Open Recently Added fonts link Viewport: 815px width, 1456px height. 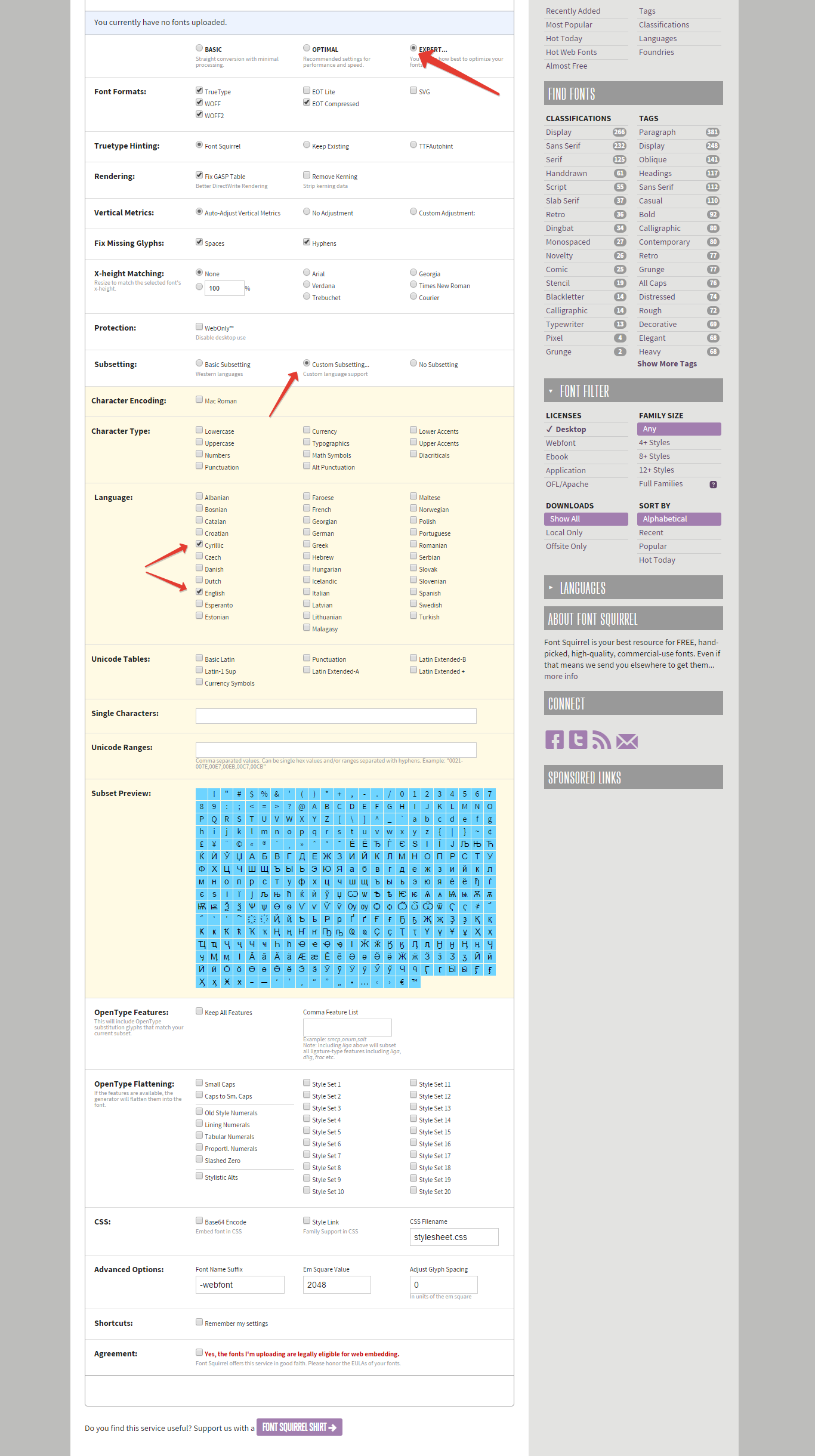point(573,11)
